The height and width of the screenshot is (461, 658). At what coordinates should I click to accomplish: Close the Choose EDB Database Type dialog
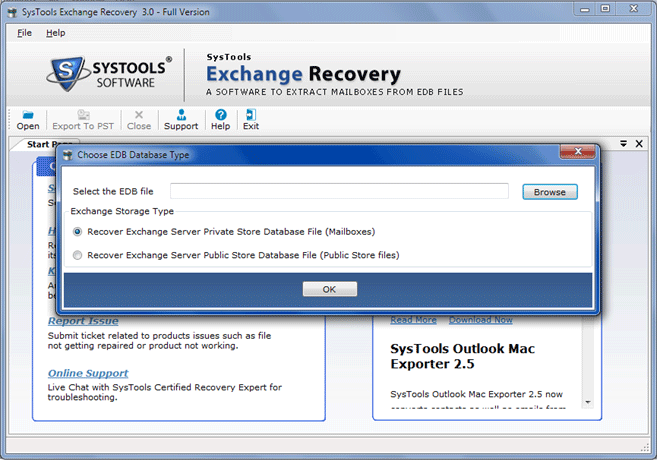(577, 151)
